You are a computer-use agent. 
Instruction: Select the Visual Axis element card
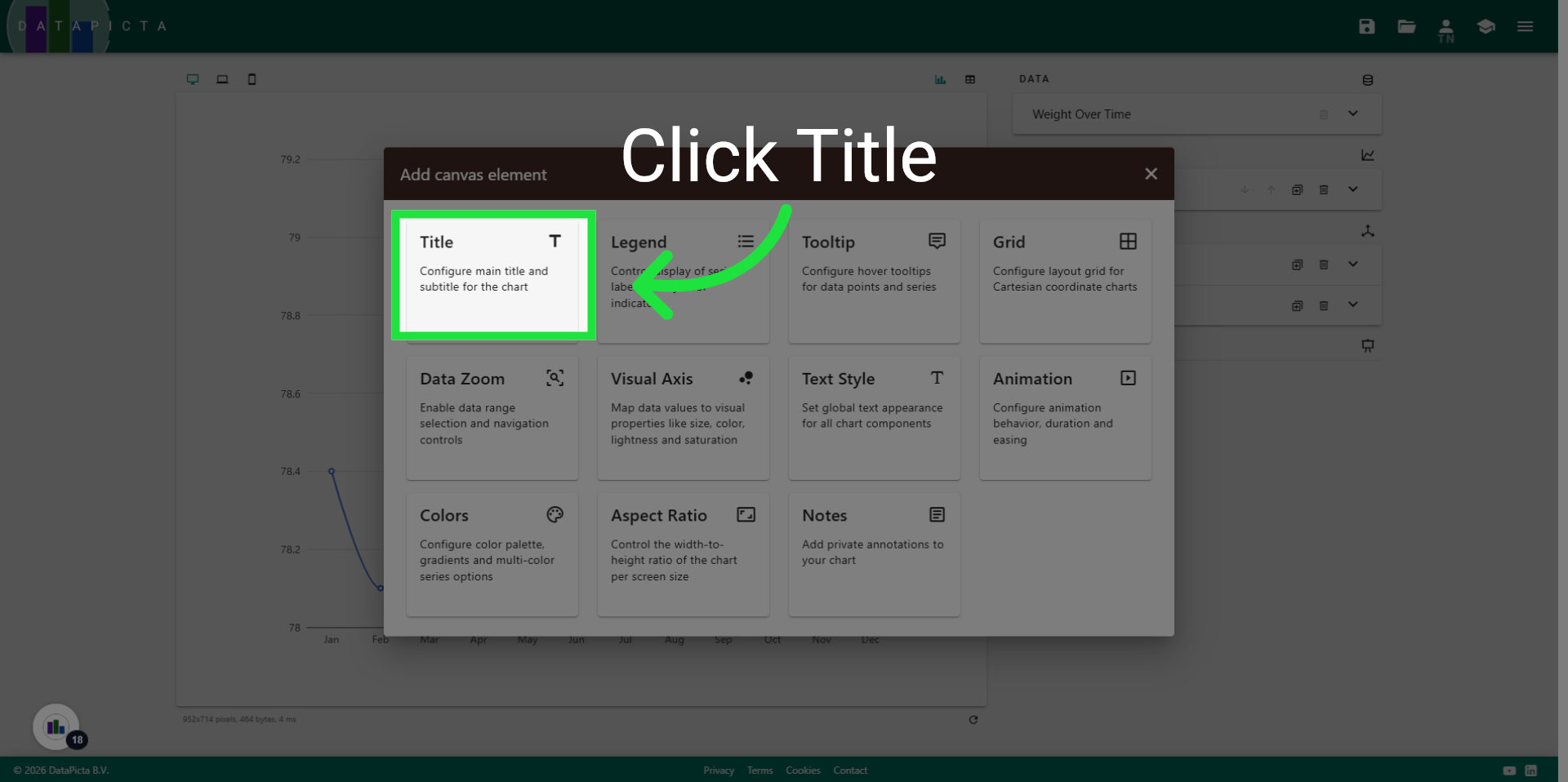pos(684,418)
